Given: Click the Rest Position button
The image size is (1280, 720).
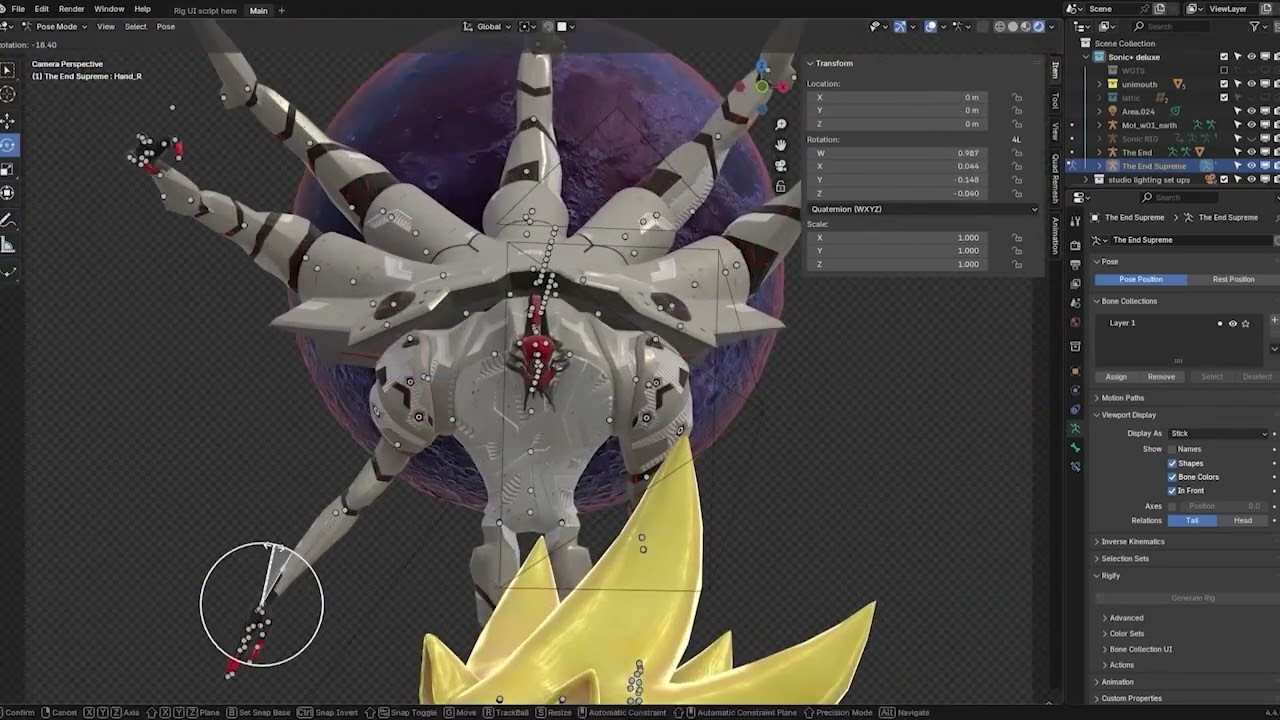Looking at the screenshot, I should 1233,280.
